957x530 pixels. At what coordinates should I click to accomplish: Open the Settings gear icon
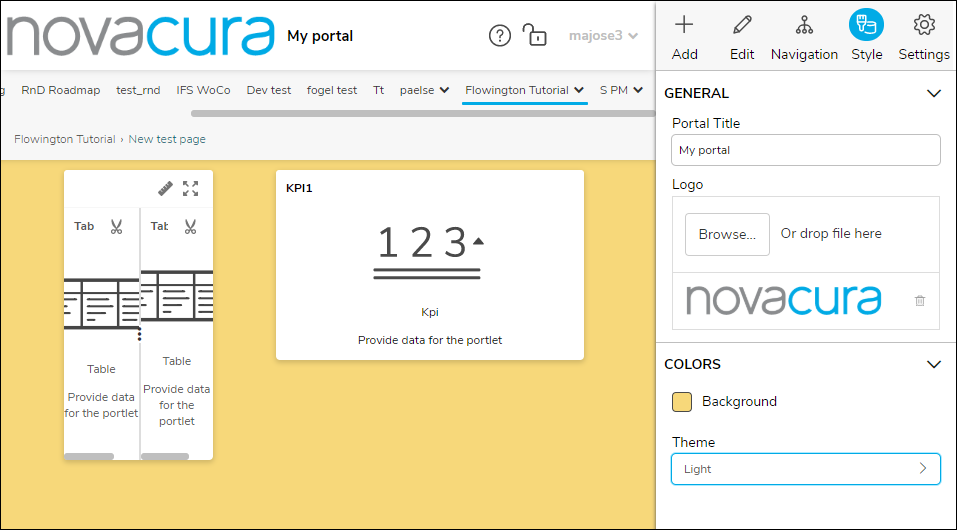[x=924, y=25]
